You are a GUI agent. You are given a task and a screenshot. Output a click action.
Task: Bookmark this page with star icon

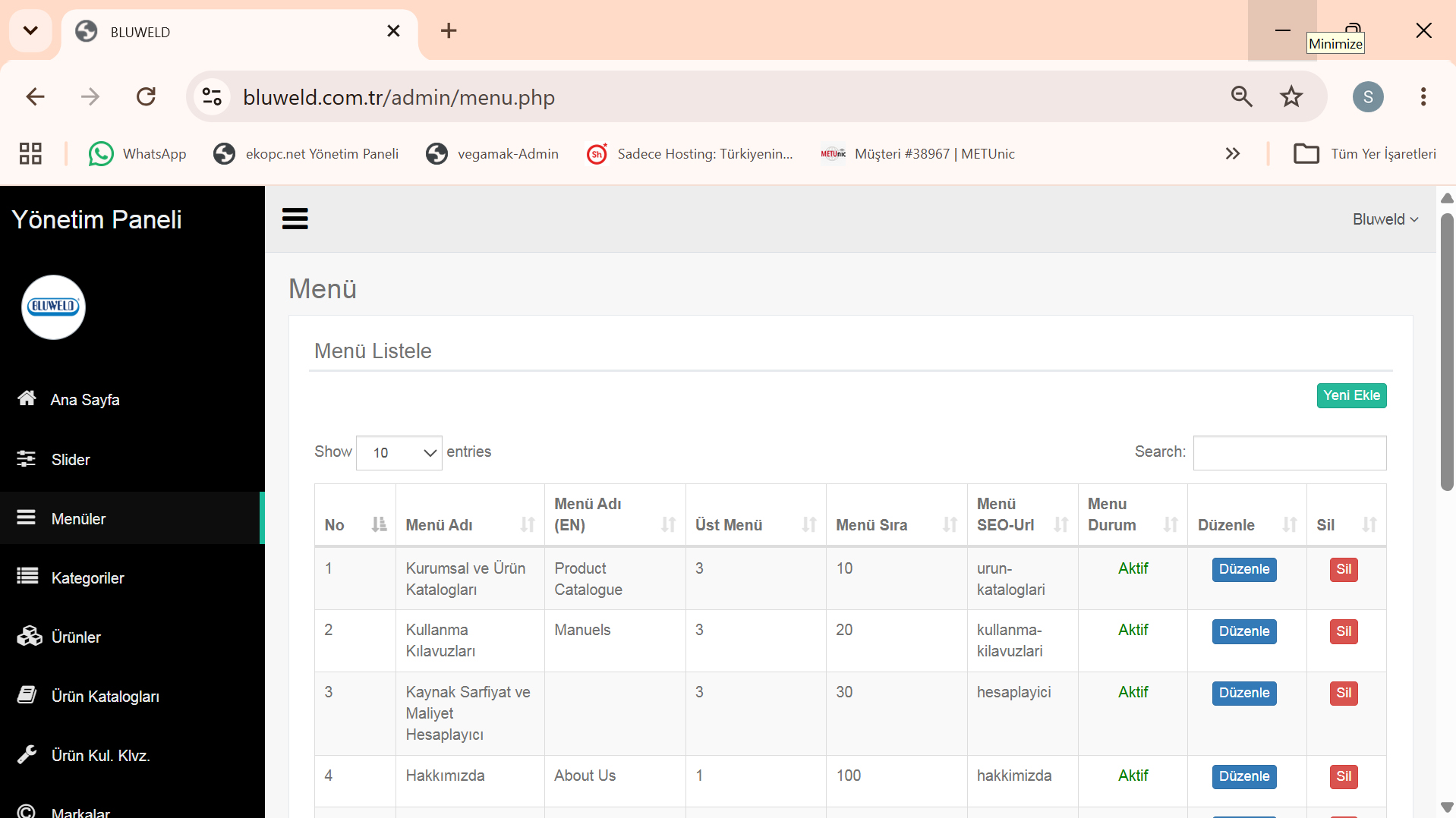click(1291, 96)
